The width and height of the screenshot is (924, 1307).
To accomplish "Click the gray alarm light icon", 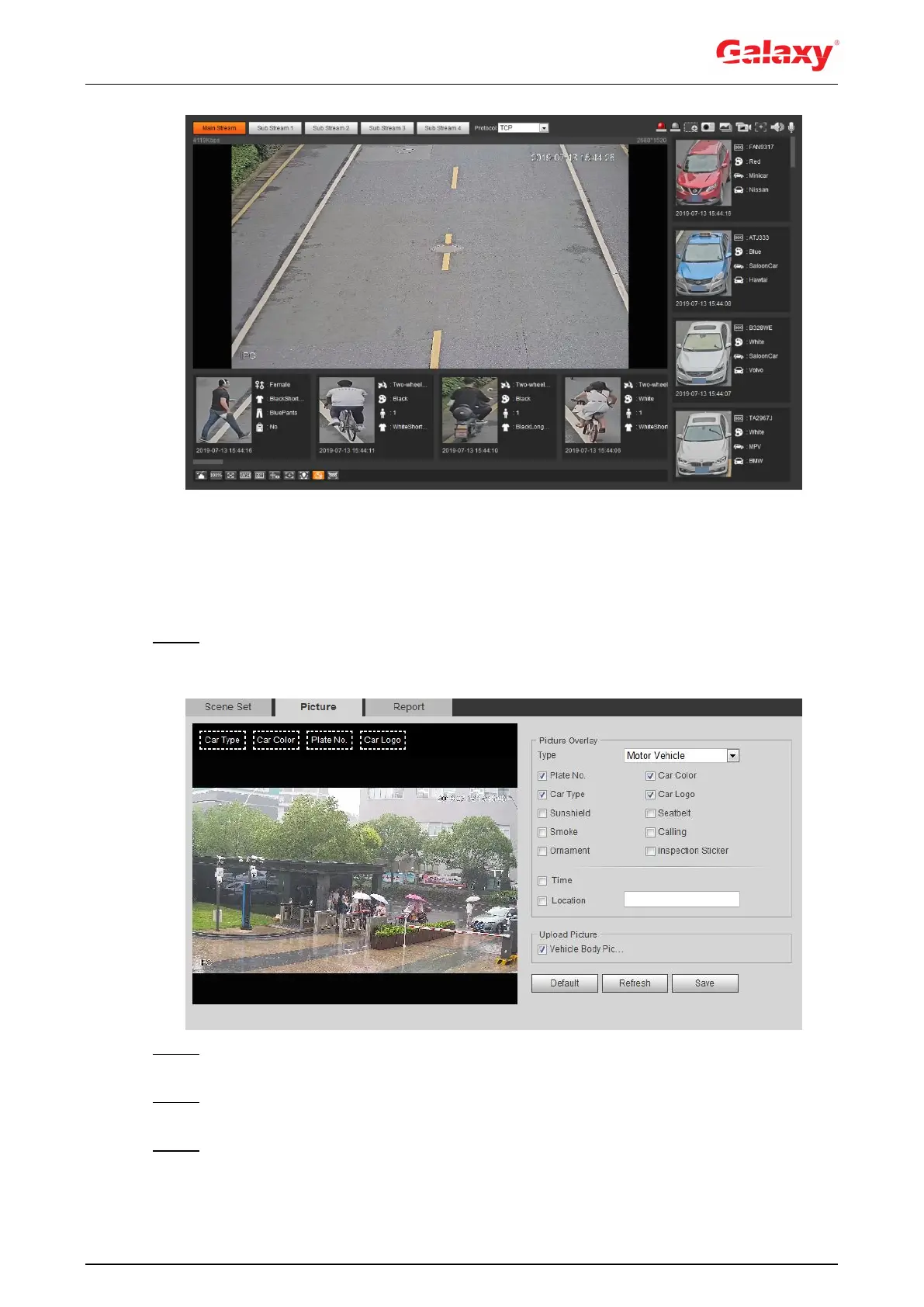I will pos(675,127).
